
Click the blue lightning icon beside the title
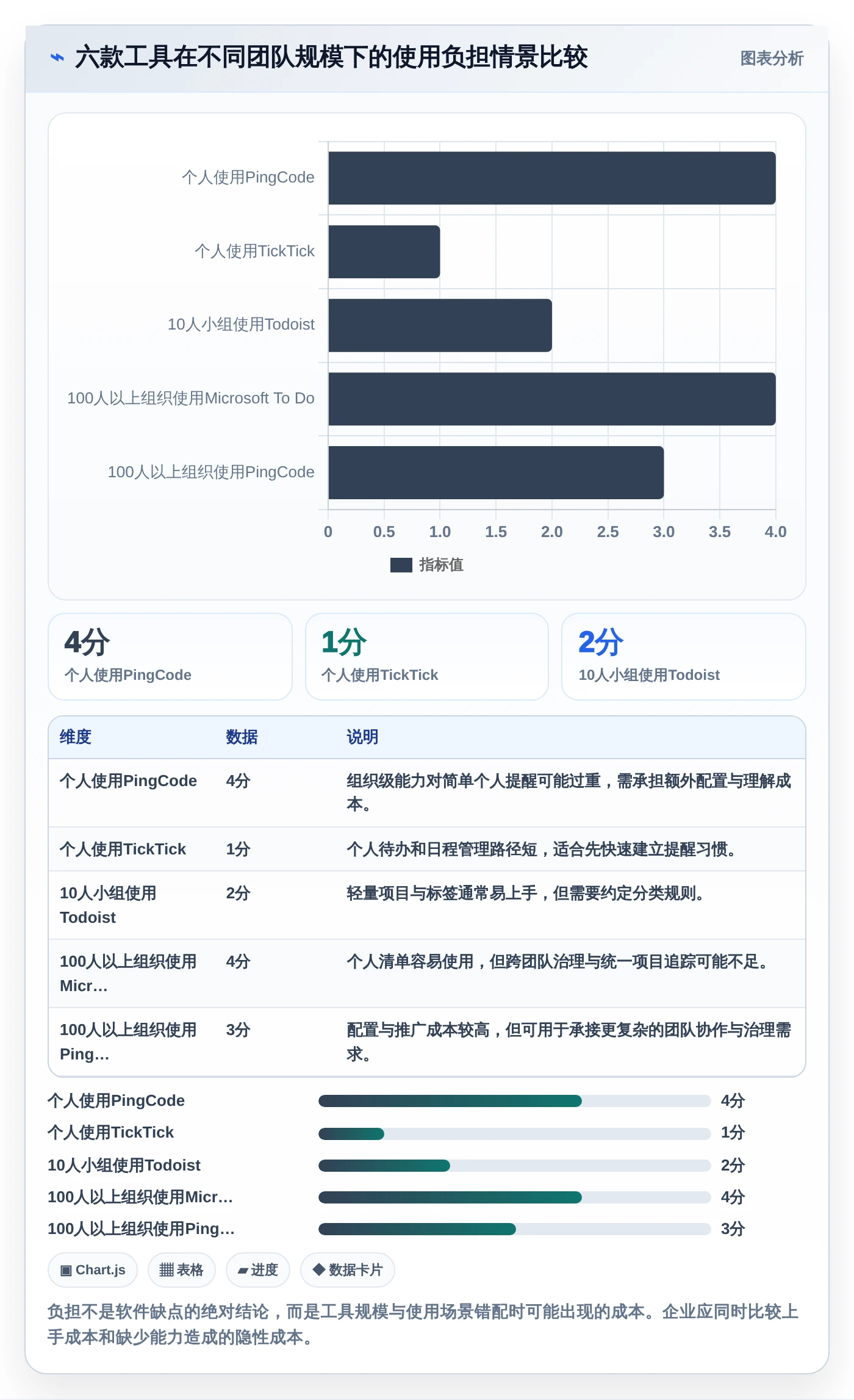coord(57,57)
